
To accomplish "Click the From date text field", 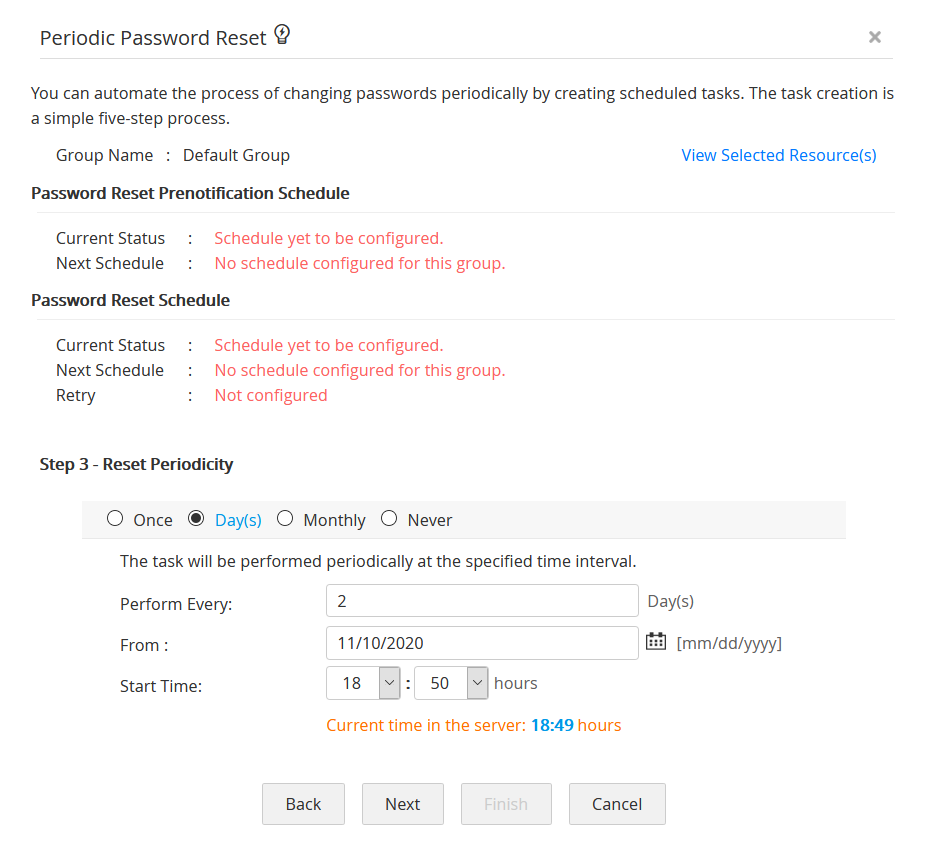I will [482, 643].
